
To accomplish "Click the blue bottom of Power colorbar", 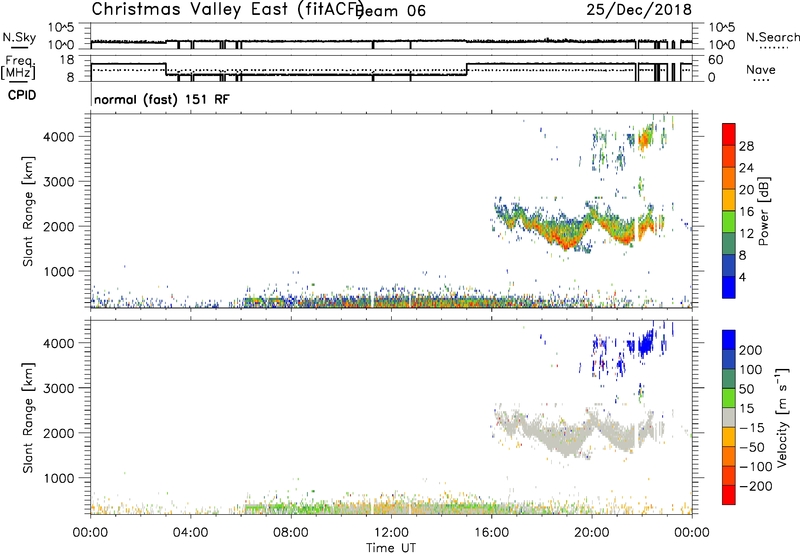I will coord(729,287).
